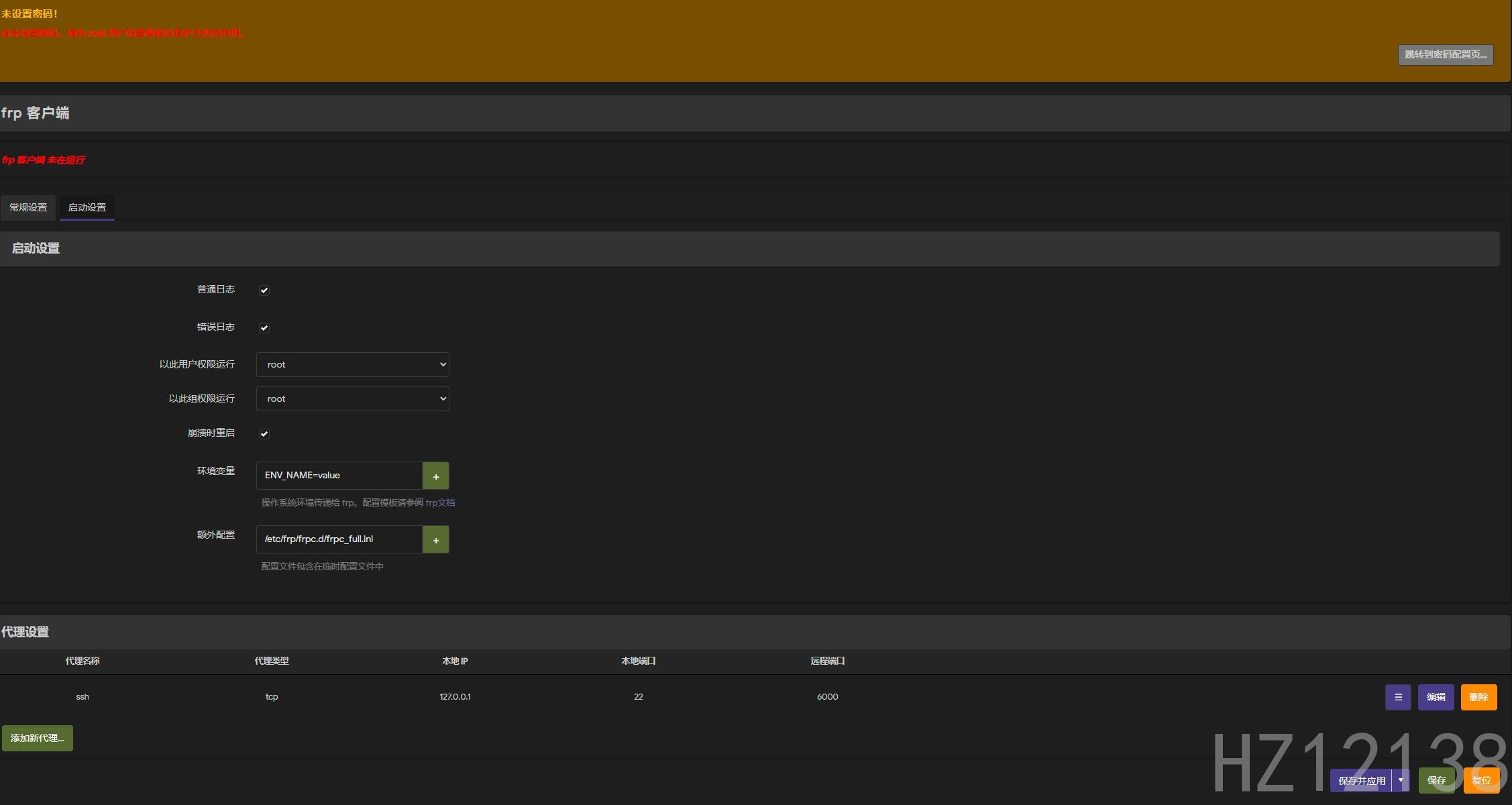Click the ENV_NAME=value input field
The image size is (1512, 805).
(339, 476)
